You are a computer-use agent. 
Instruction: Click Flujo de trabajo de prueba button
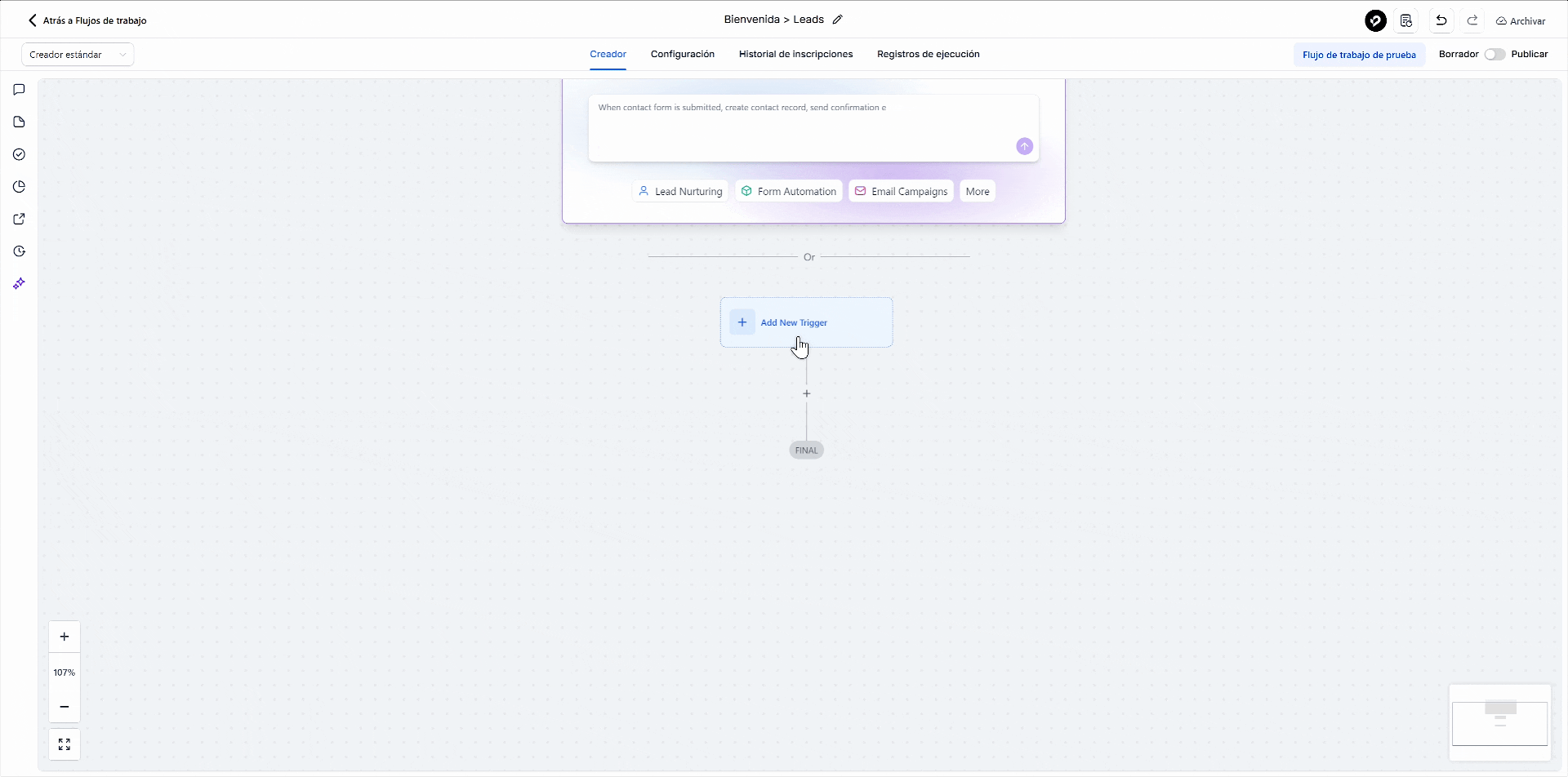(1359, 55)
